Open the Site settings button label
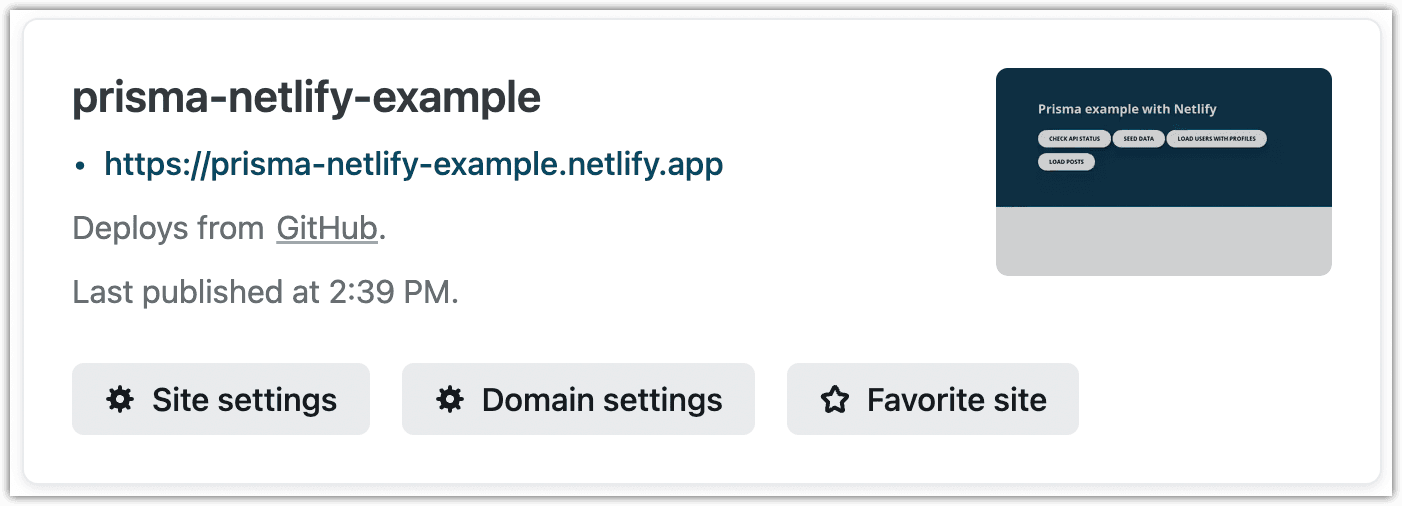This screenshot has width=1402, height=506. 244,400
